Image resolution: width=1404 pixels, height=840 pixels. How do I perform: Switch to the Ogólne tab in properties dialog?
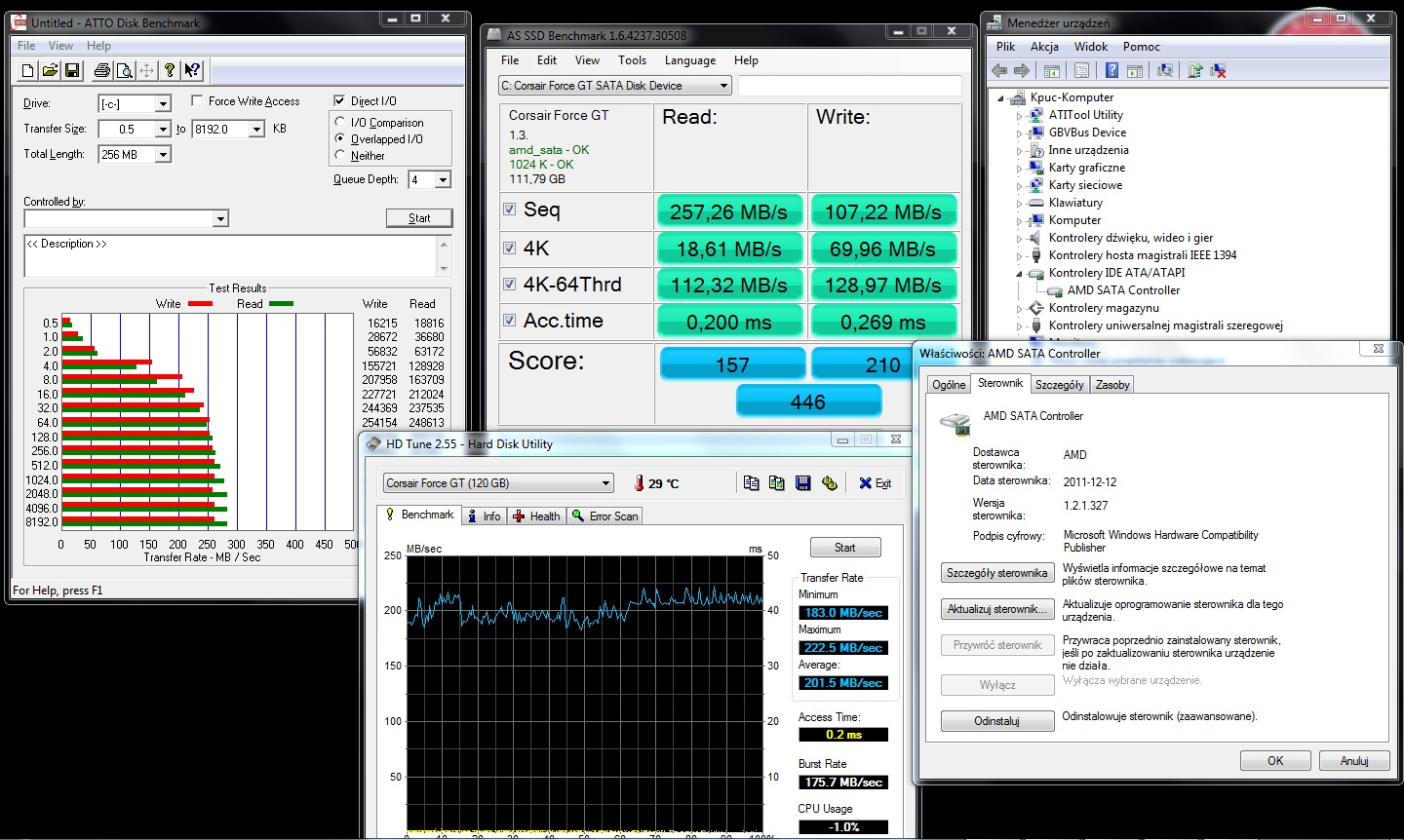[x=949, y=385]
